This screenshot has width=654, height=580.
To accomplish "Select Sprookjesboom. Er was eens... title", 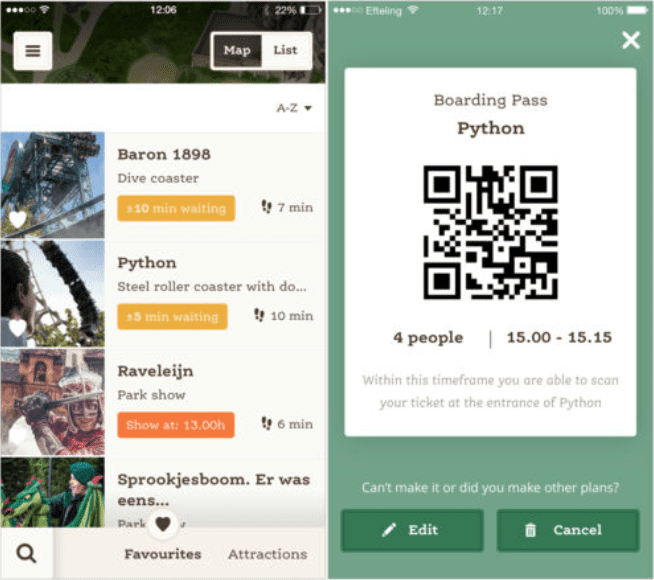I will [x=214, y=490].
